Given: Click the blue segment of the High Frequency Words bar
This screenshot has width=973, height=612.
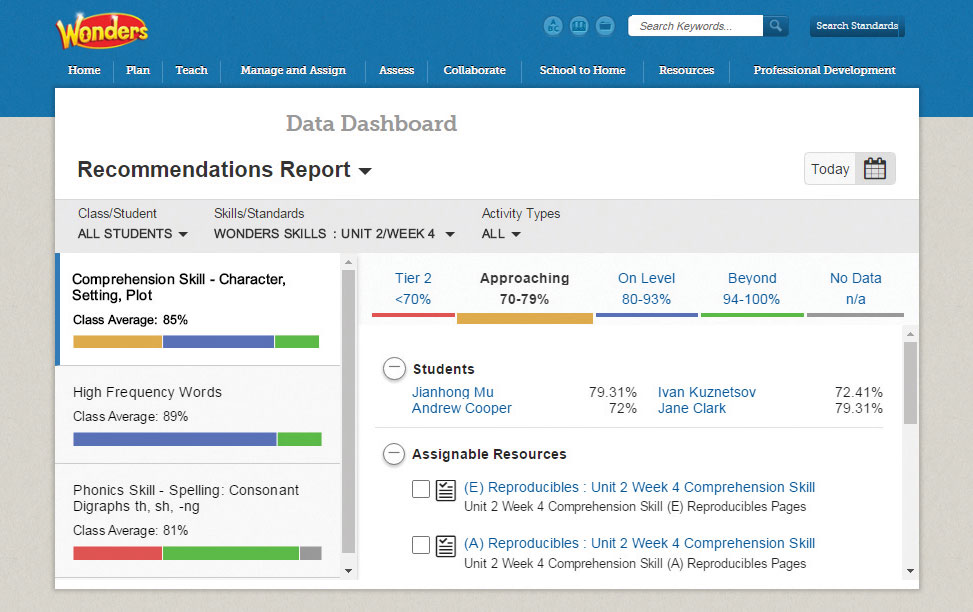Looking at the screenshot, I should point(175,439).
